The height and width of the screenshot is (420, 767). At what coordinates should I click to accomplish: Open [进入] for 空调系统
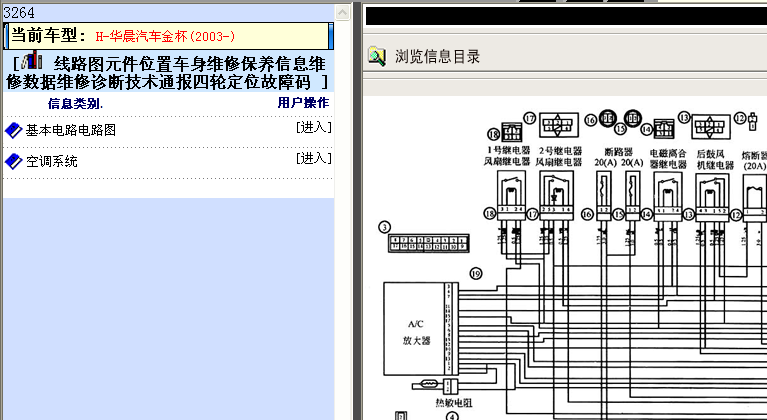(314, 158)
